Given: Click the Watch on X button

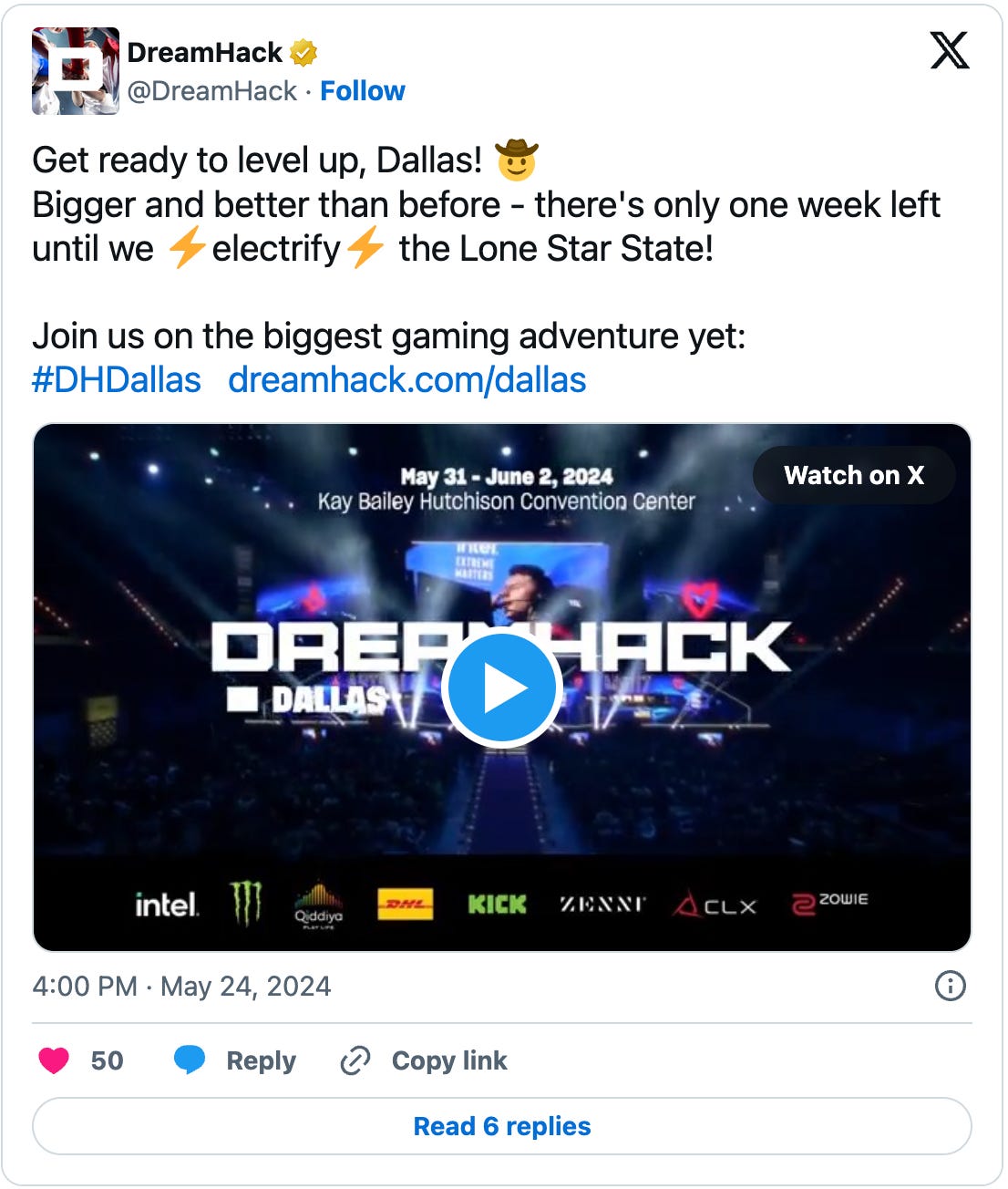Looking at the screenshot, I should coord(854,475).
